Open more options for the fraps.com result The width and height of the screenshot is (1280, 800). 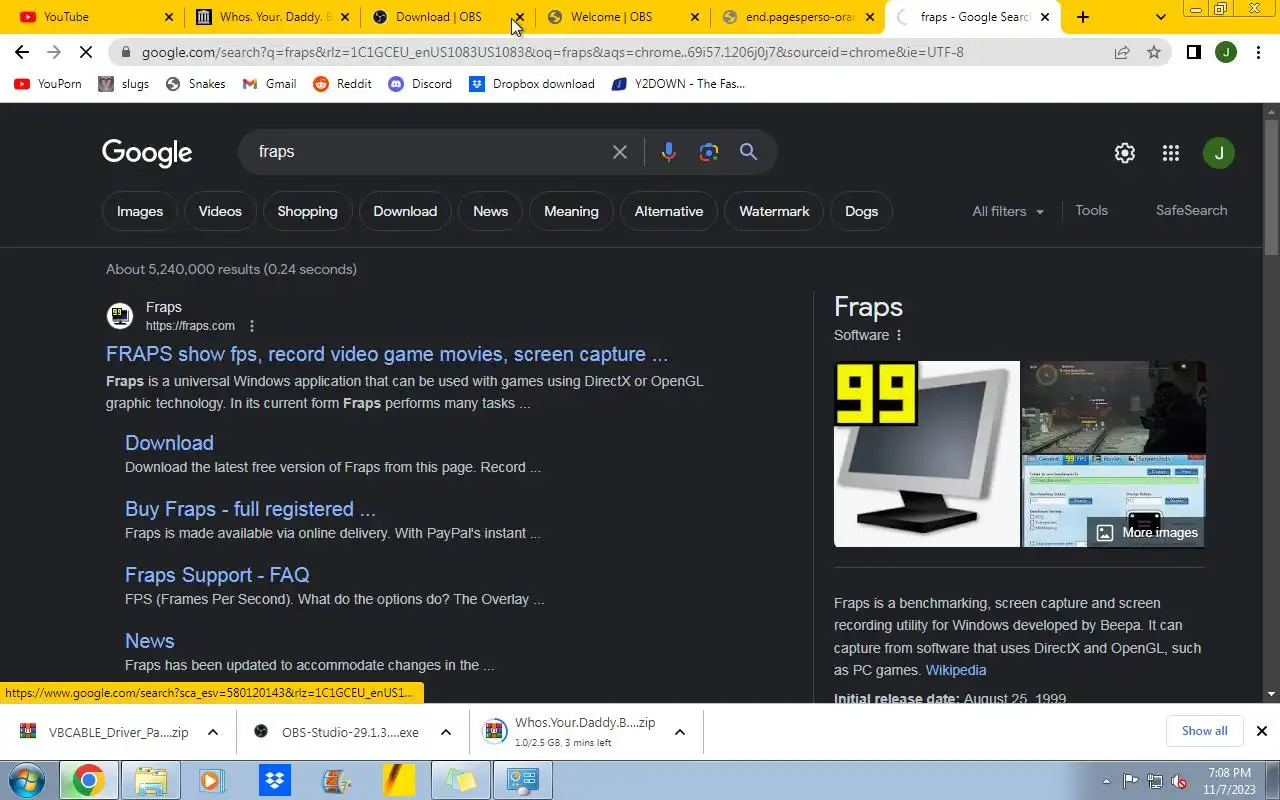pos(252,326)
